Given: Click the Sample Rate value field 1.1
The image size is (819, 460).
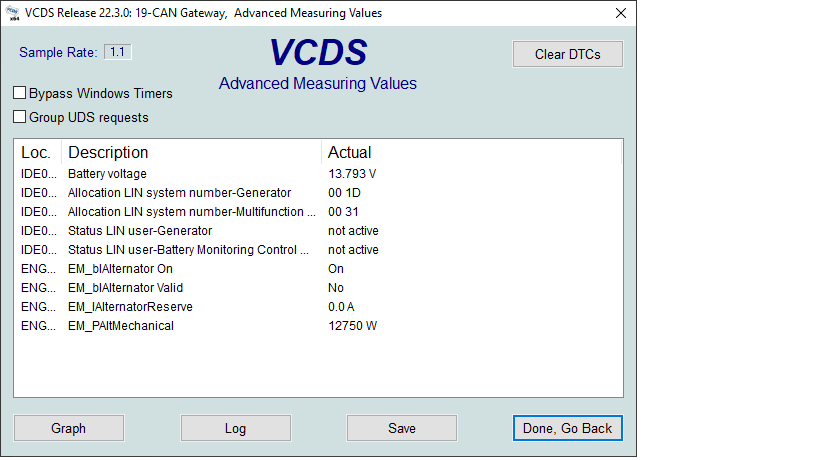Looking at the screenshot, I should pos(118,52).
